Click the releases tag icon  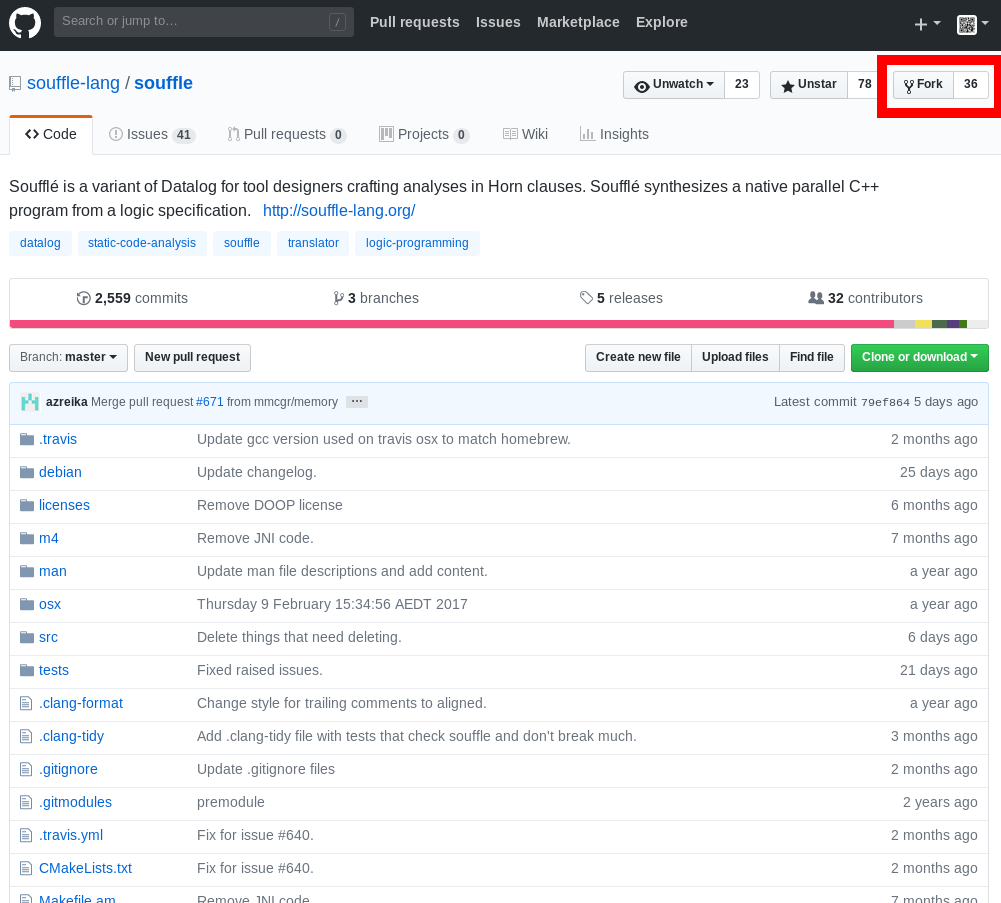click(x=586, y=298)
